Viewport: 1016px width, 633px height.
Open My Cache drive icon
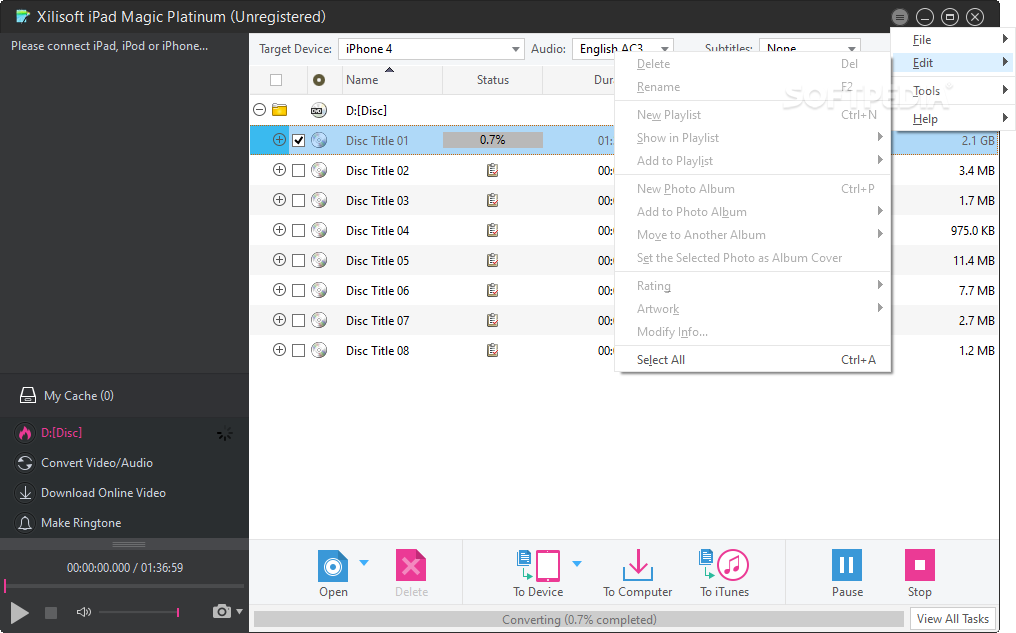28,395
